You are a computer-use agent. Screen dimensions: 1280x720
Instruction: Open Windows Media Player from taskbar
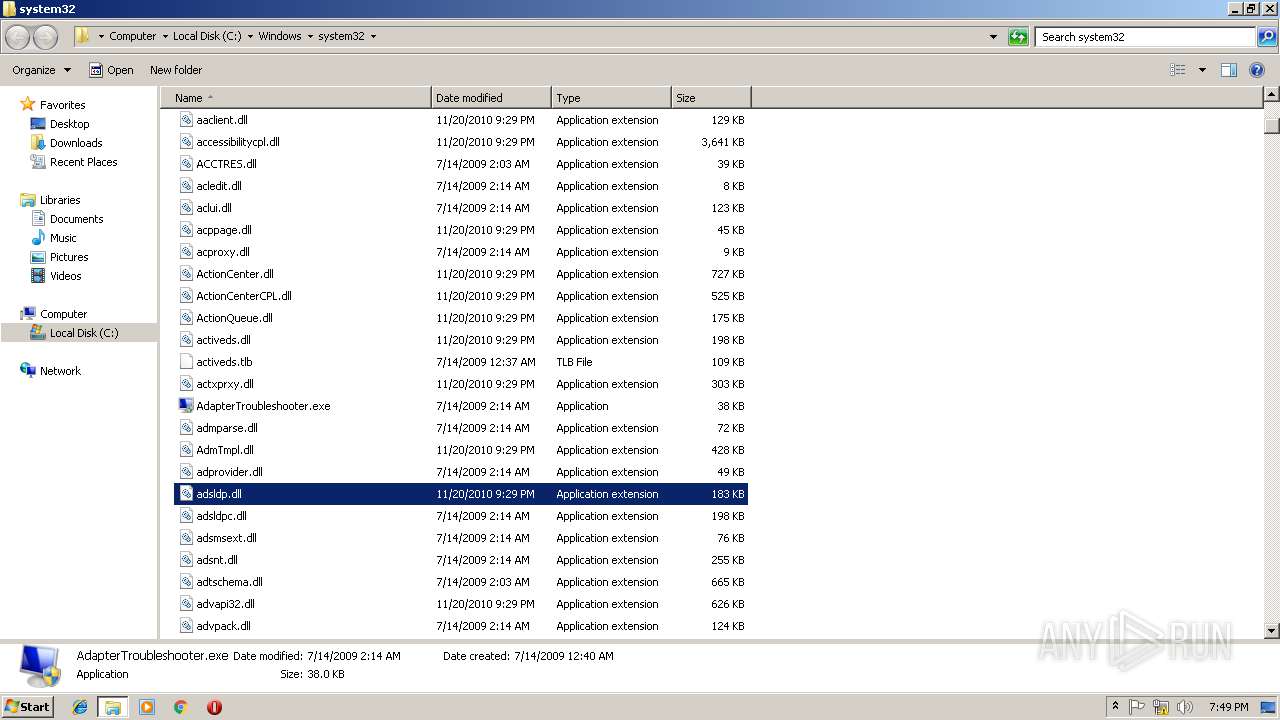coord(147,707)
